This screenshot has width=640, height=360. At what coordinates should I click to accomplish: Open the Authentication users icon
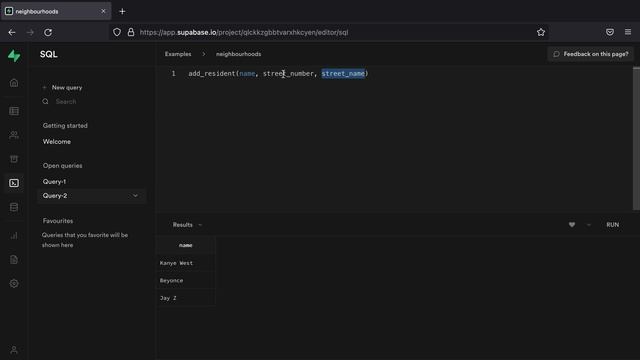pos(14,135)
